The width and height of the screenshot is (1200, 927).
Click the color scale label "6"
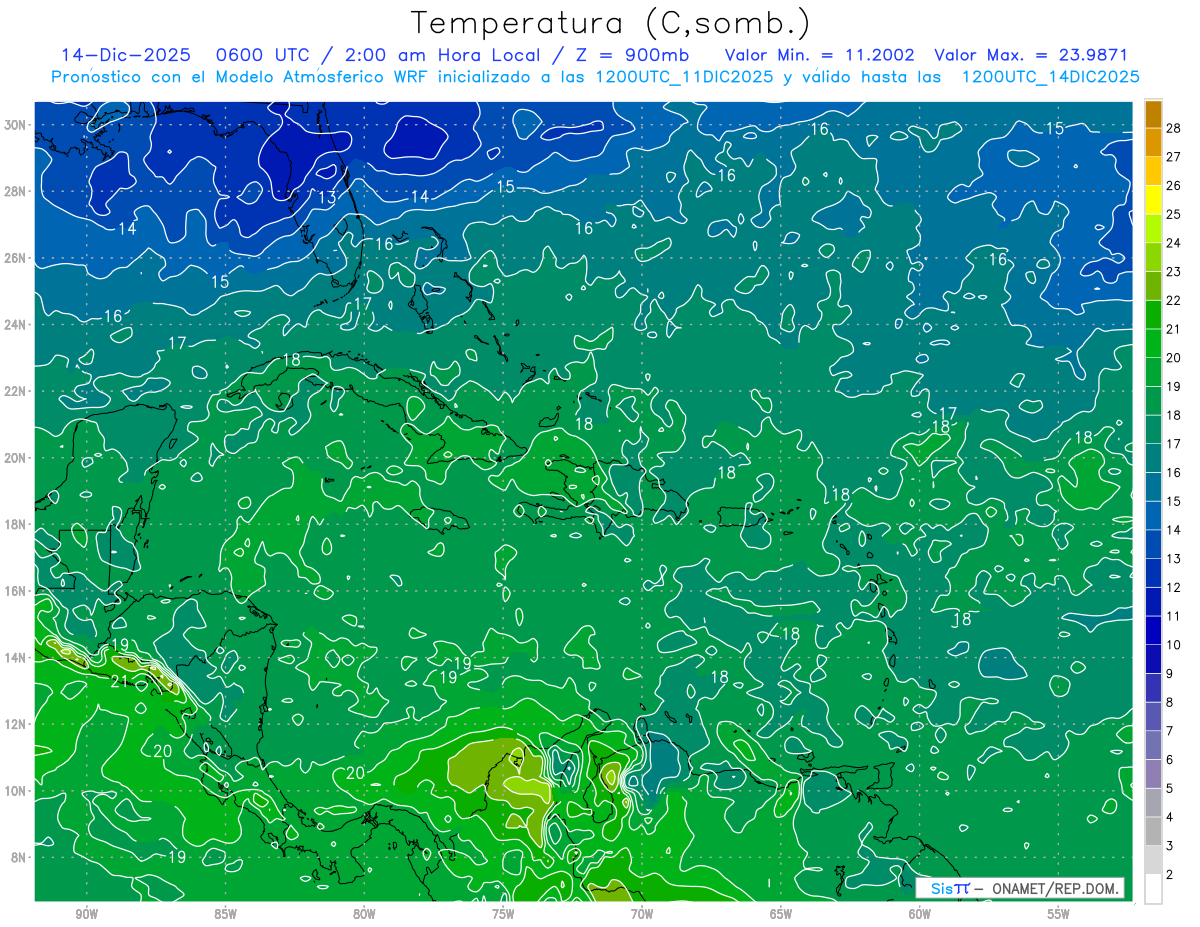(x=1170, y=760)
